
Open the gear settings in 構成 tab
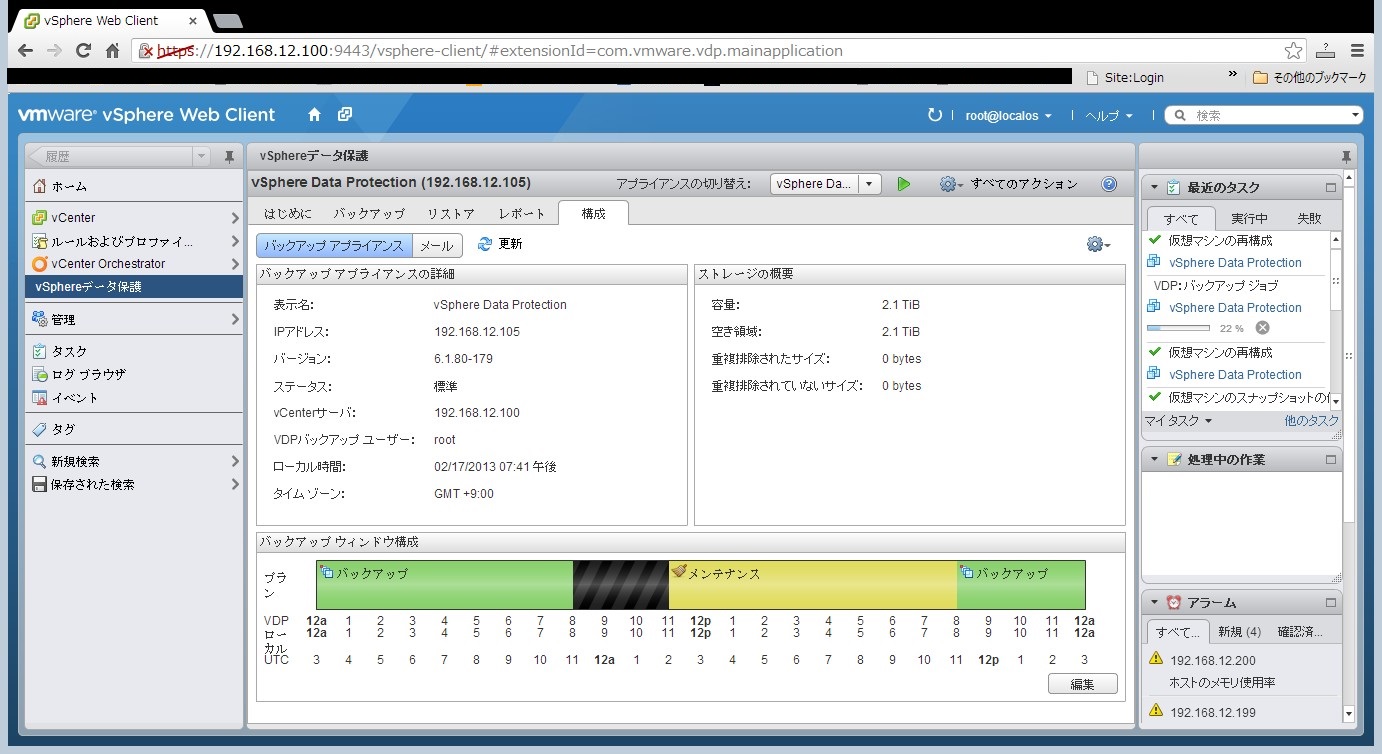point(1098,244)
